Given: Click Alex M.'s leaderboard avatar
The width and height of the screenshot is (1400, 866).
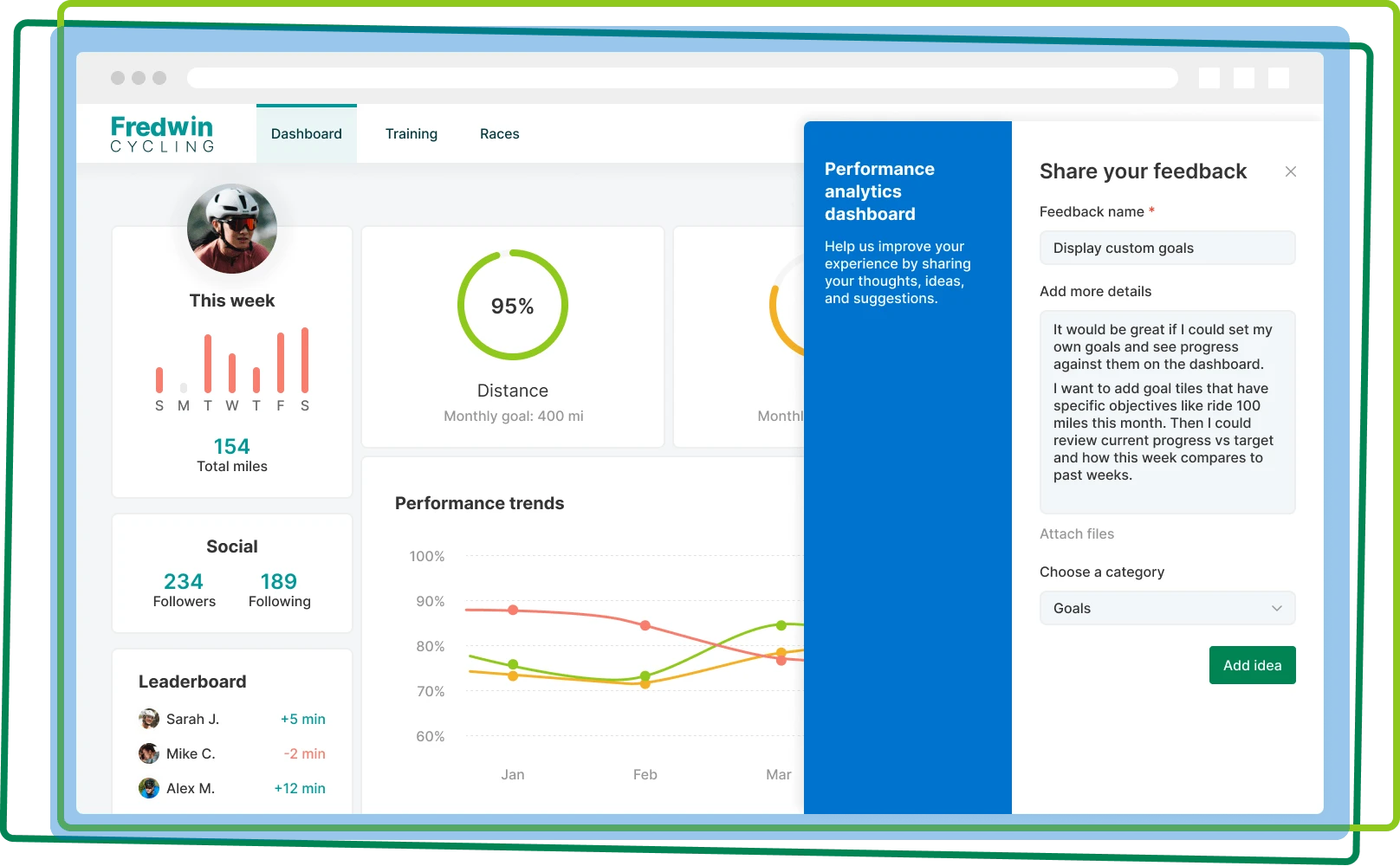Looking at the screenshot, I should click(x=147, y=788).
